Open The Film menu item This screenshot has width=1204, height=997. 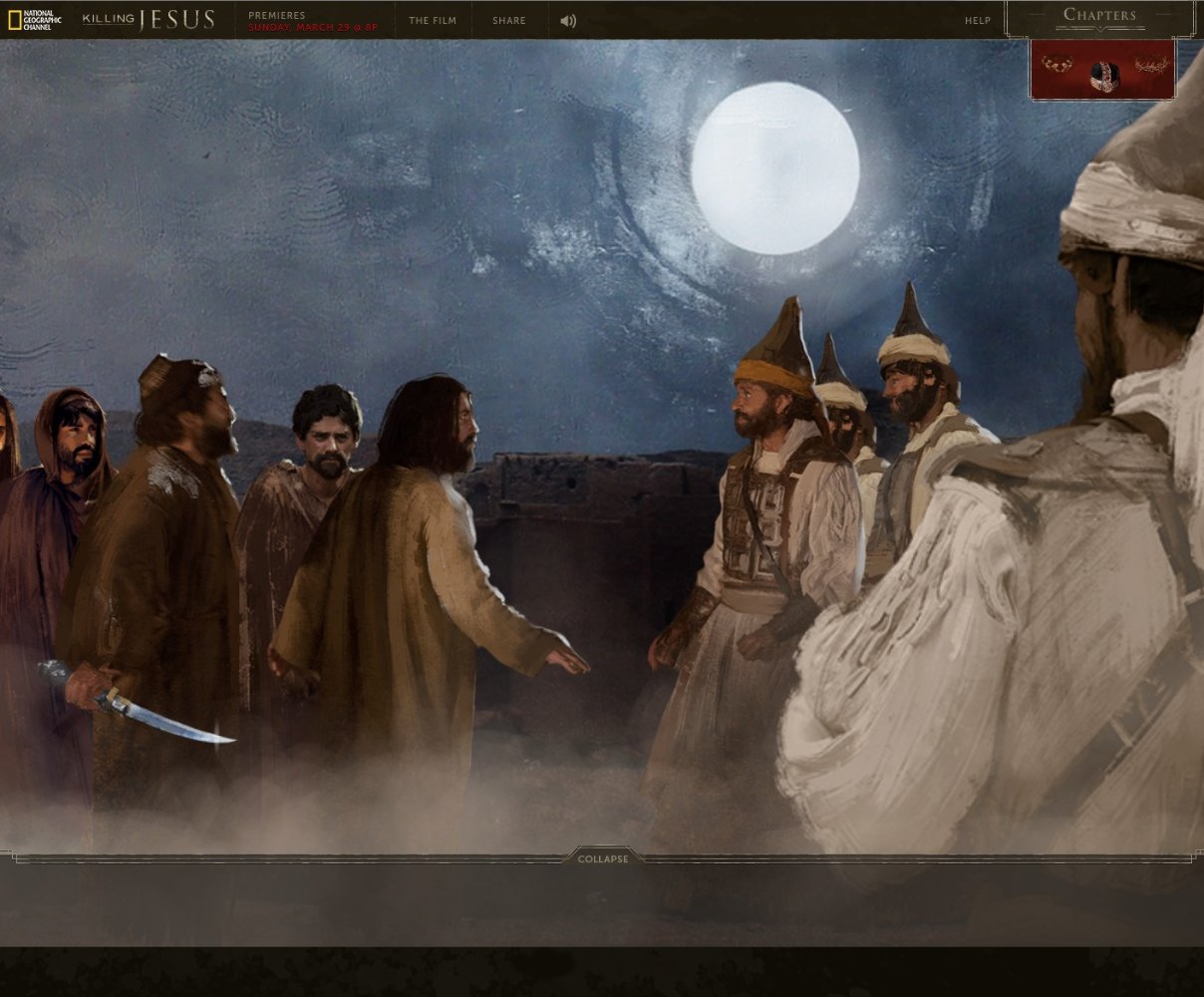433,21
